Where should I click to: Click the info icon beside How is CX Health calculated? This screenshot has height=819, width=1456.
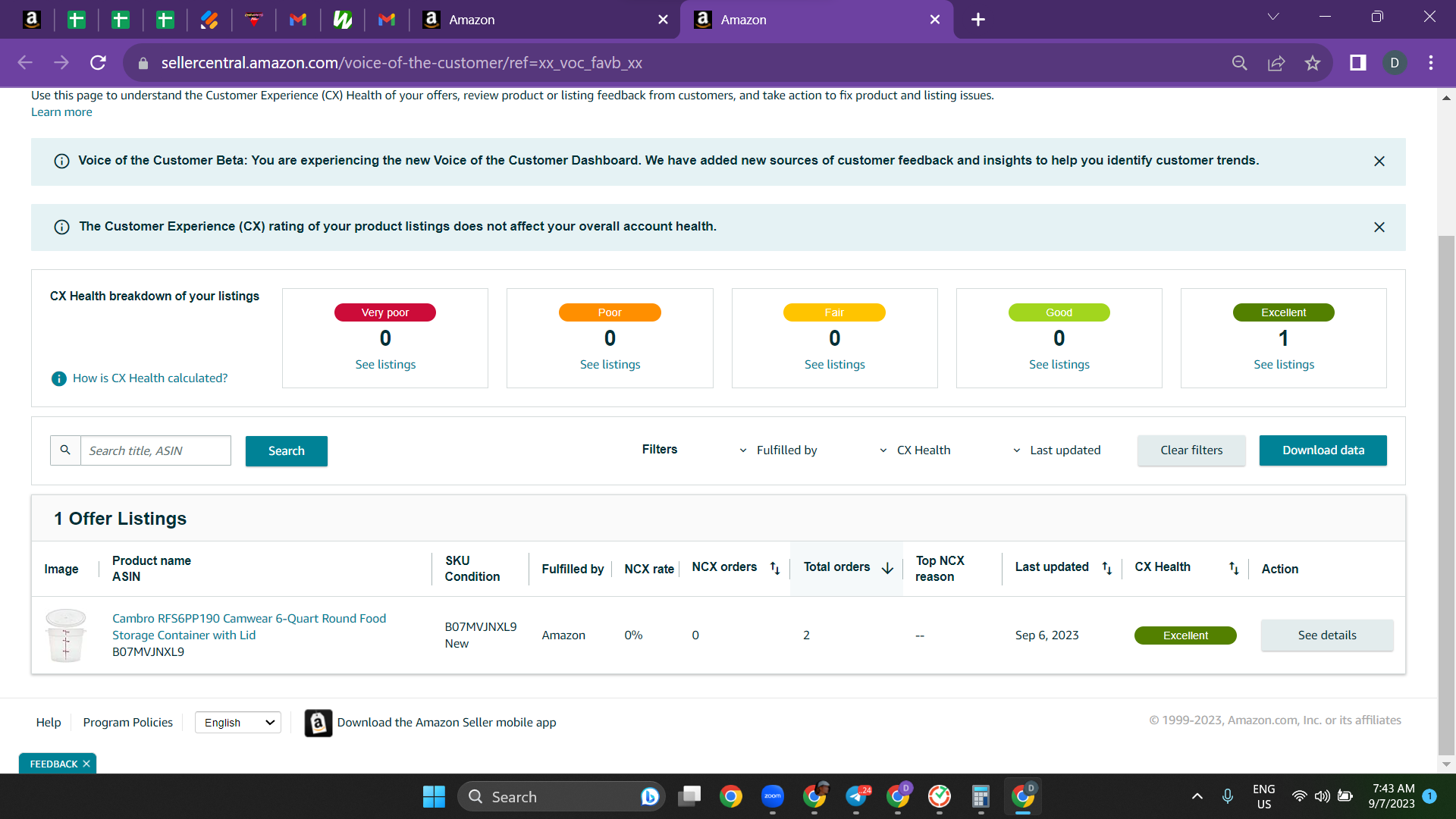pyautogui.click(x=58, y=378)
